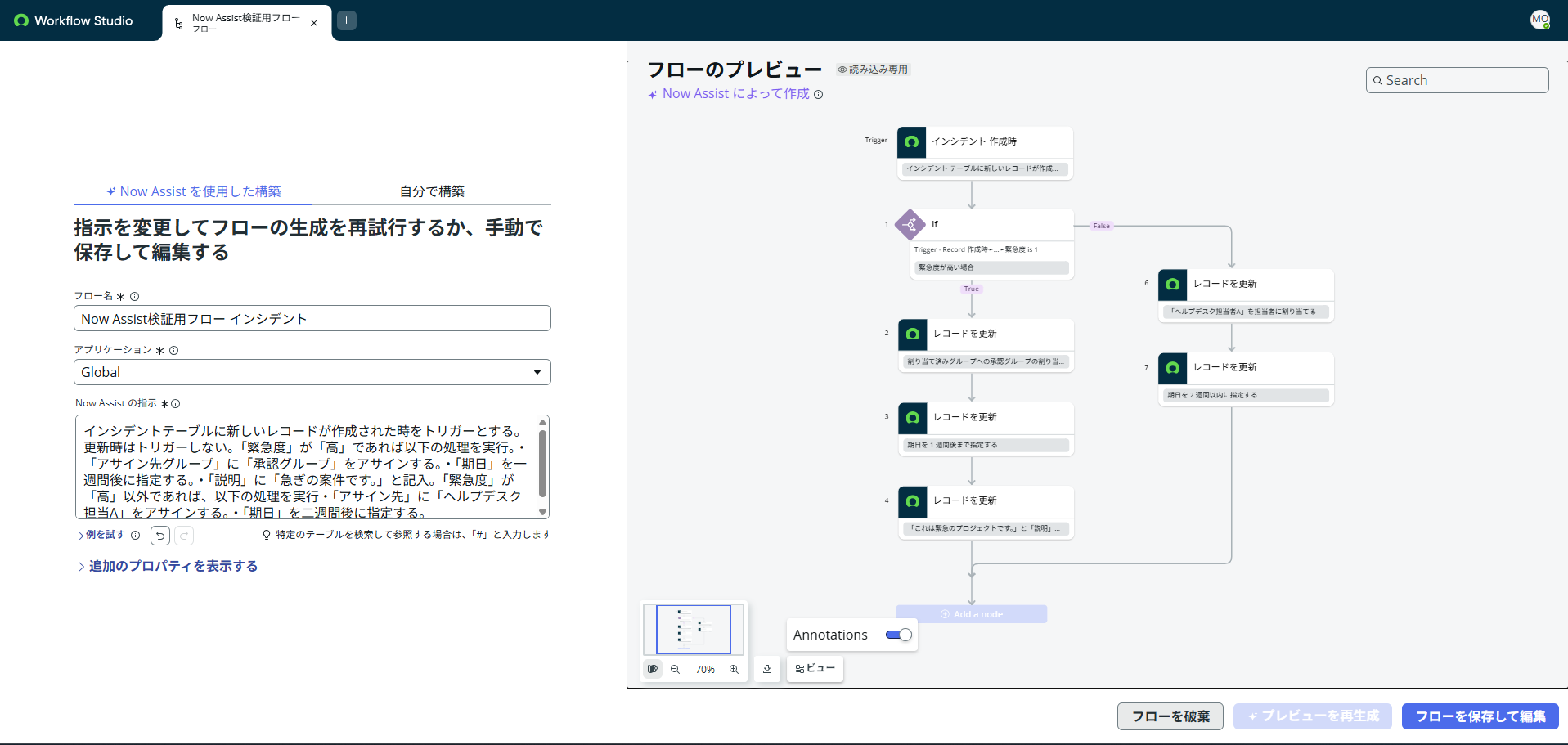Open the アプリケーション Global dropdown

(x=312, y=372)
